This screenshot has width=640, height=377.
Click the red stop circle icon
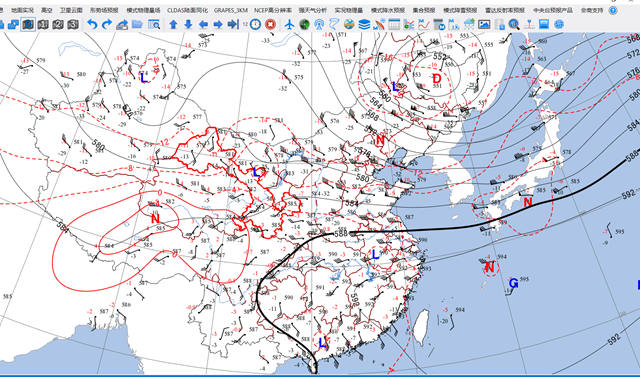270,24
